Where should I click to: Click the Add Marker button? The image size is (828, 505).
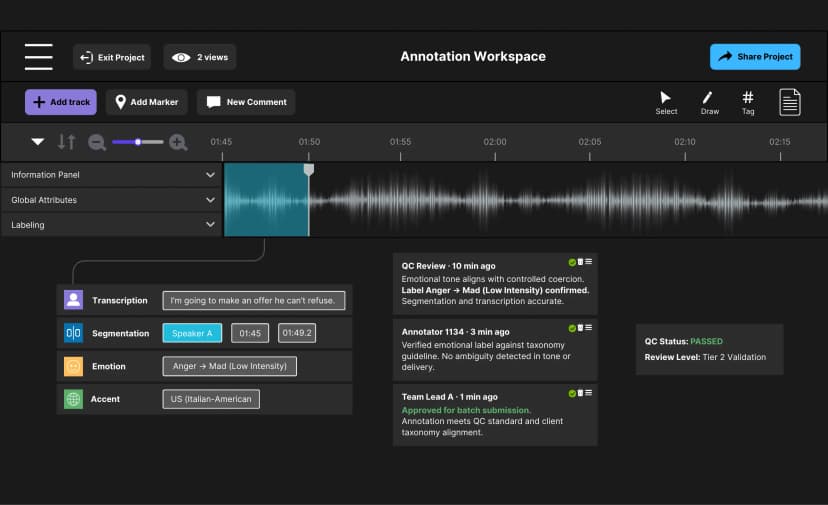pos(147,102)
